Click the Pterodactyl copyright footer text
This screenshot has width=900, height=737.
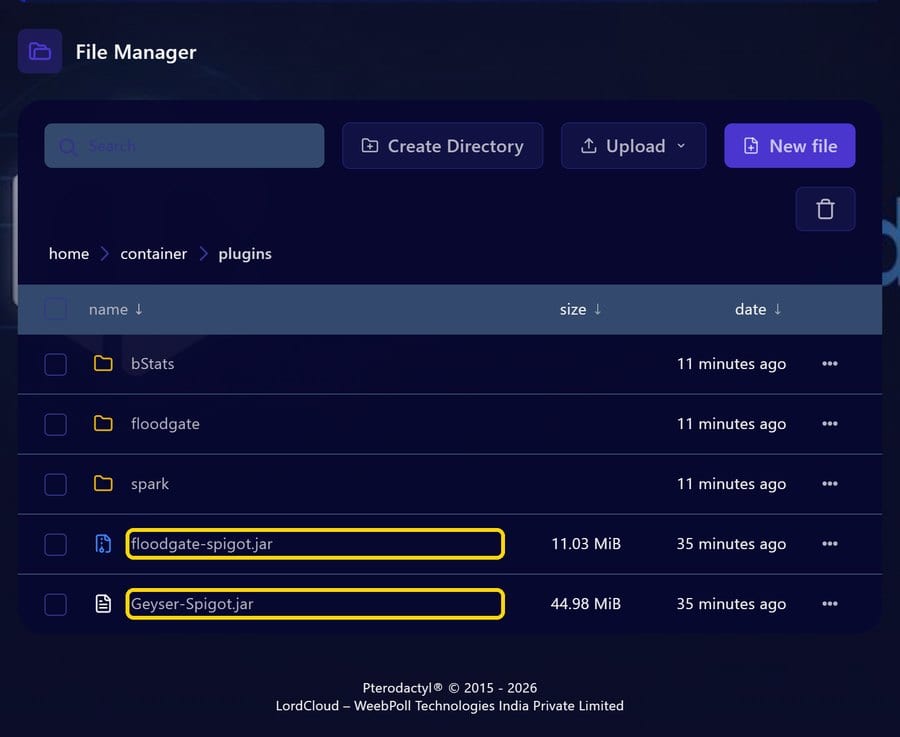tap(450, 688)
